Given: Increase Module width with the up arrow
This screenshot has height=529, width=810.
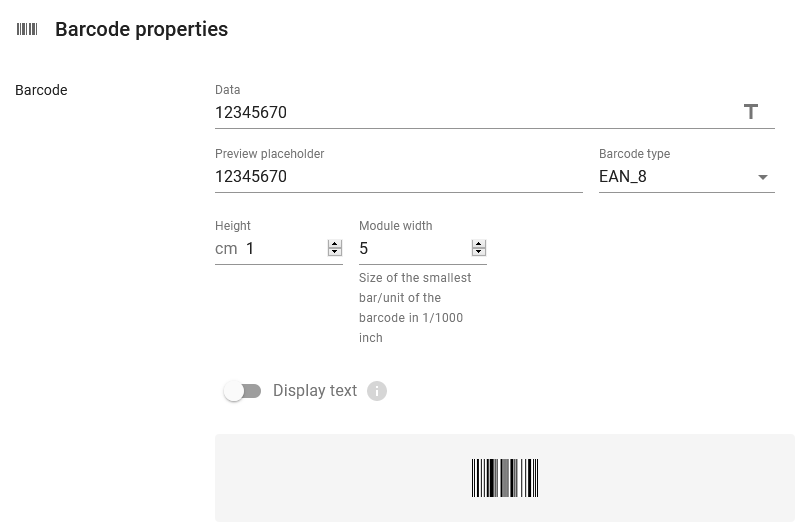Looking at the screenshot, I should (479, 244).
